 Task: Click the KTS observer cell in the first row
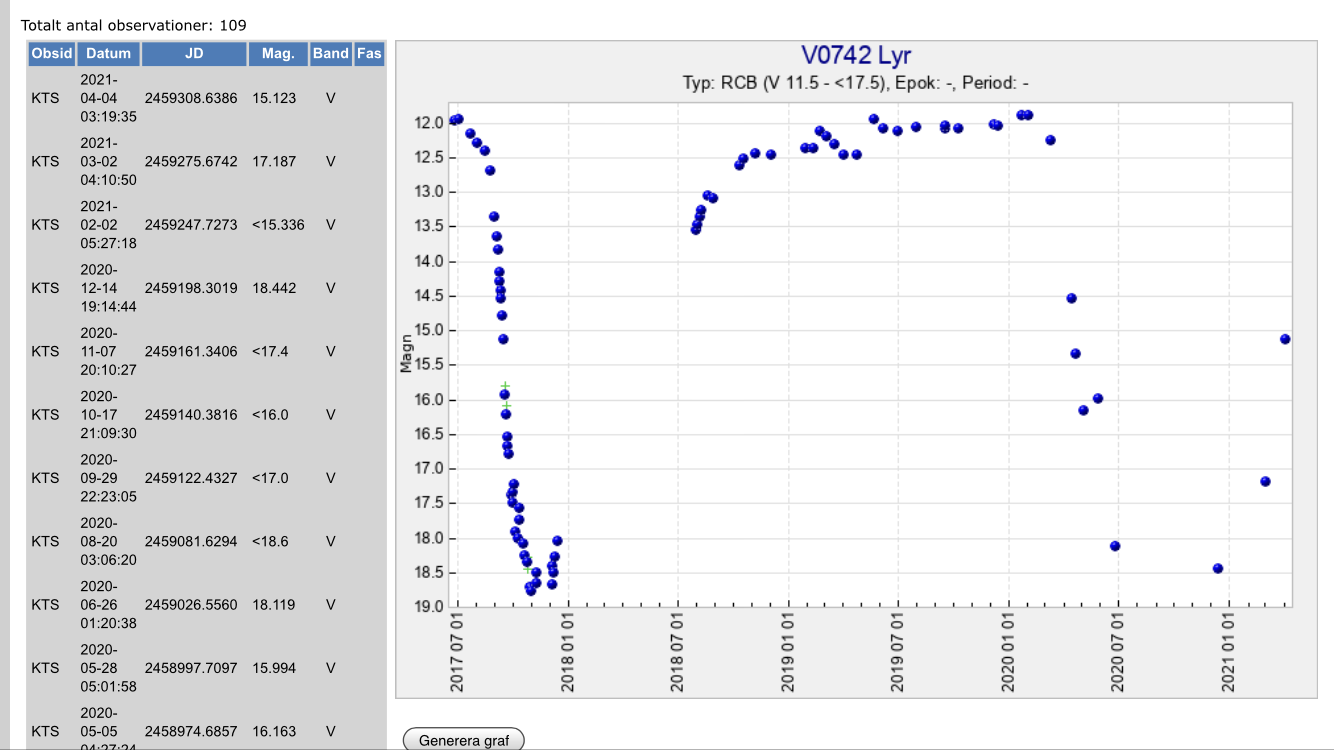click(45, 98)
